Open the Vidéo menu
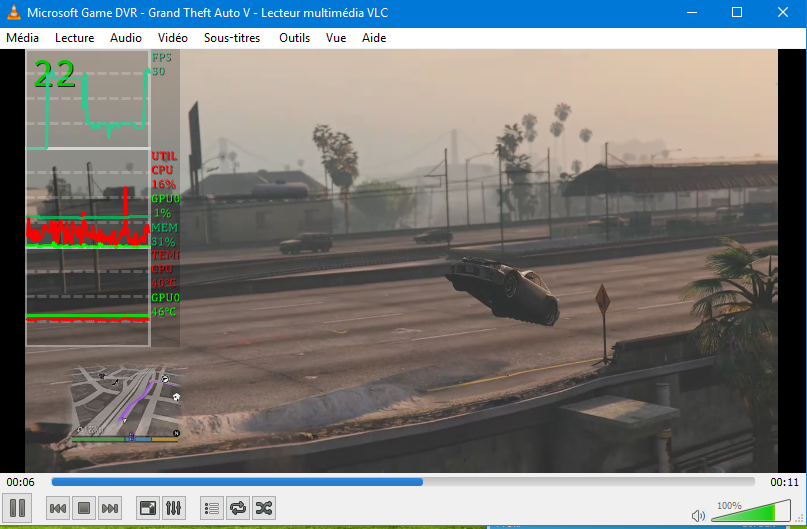The height and width of the screenshot is (529, 807). [173, 38]
